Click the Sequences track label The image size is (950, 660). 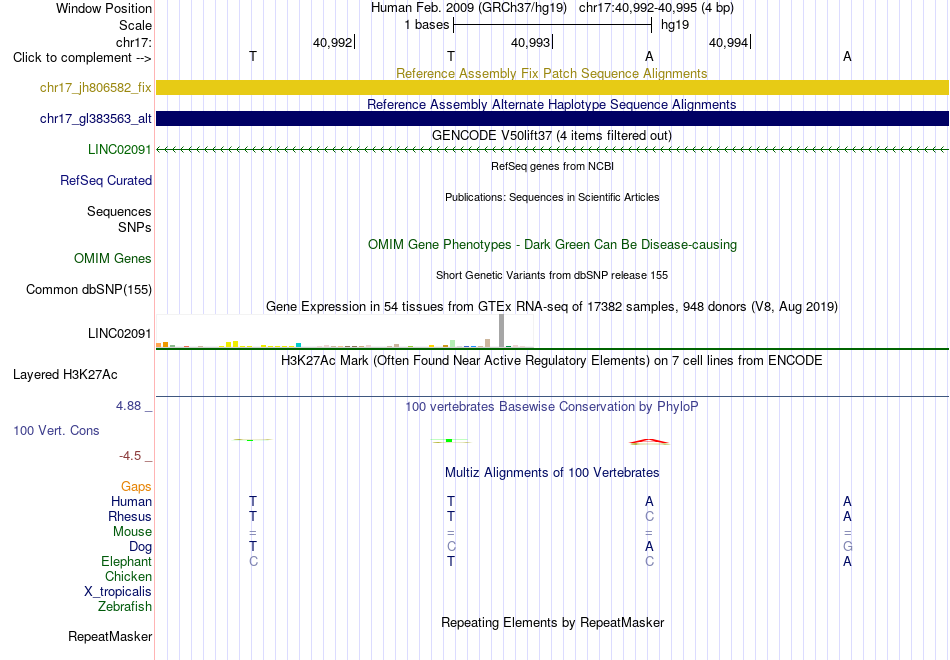point(119,212)
